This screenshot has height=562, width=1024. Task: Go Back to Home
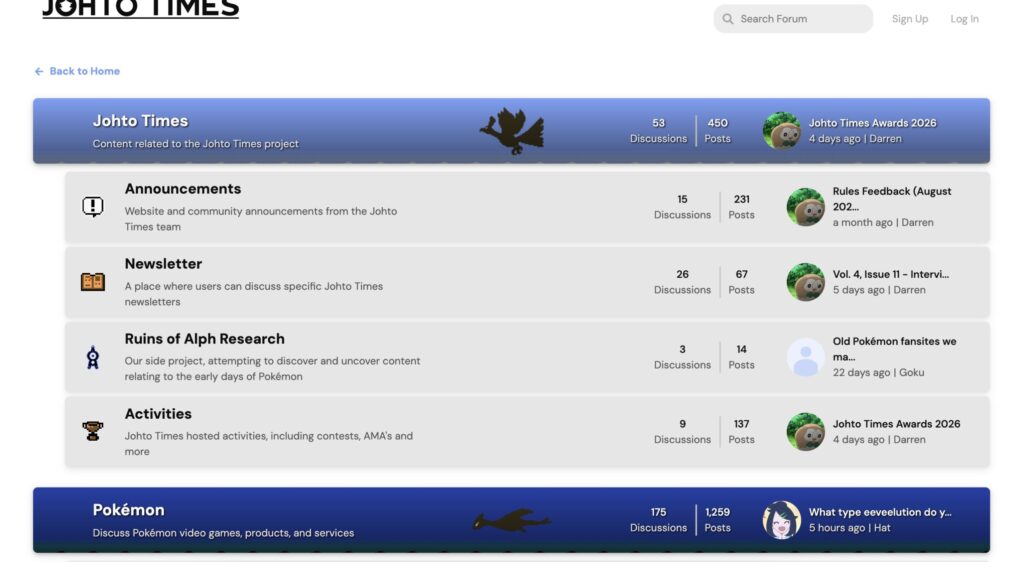tap(84, 71)
